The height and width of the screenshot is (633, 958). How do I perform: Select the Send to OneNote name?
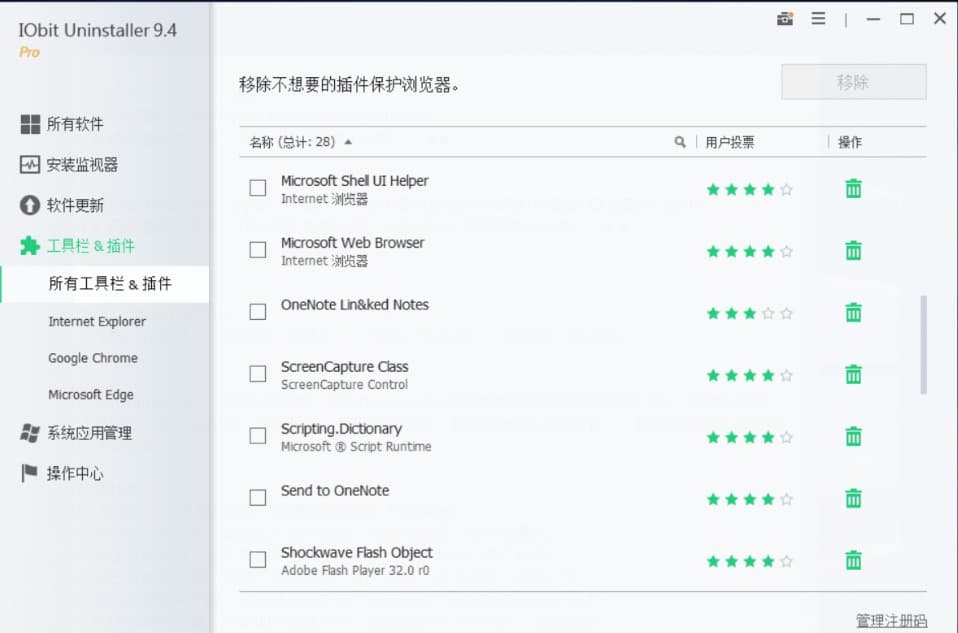(x=335, y=491)
